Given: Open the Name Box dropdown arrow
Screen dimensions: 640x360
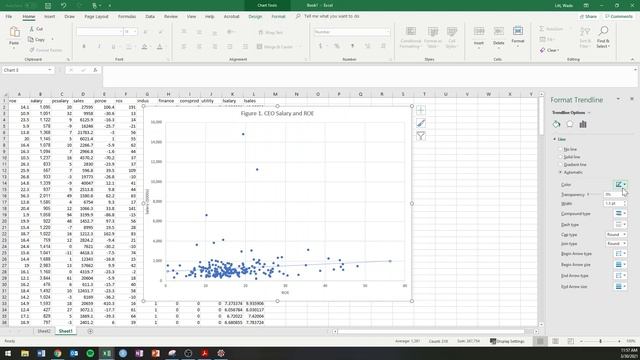Looking at the screenshot, I should coord(49,70).
